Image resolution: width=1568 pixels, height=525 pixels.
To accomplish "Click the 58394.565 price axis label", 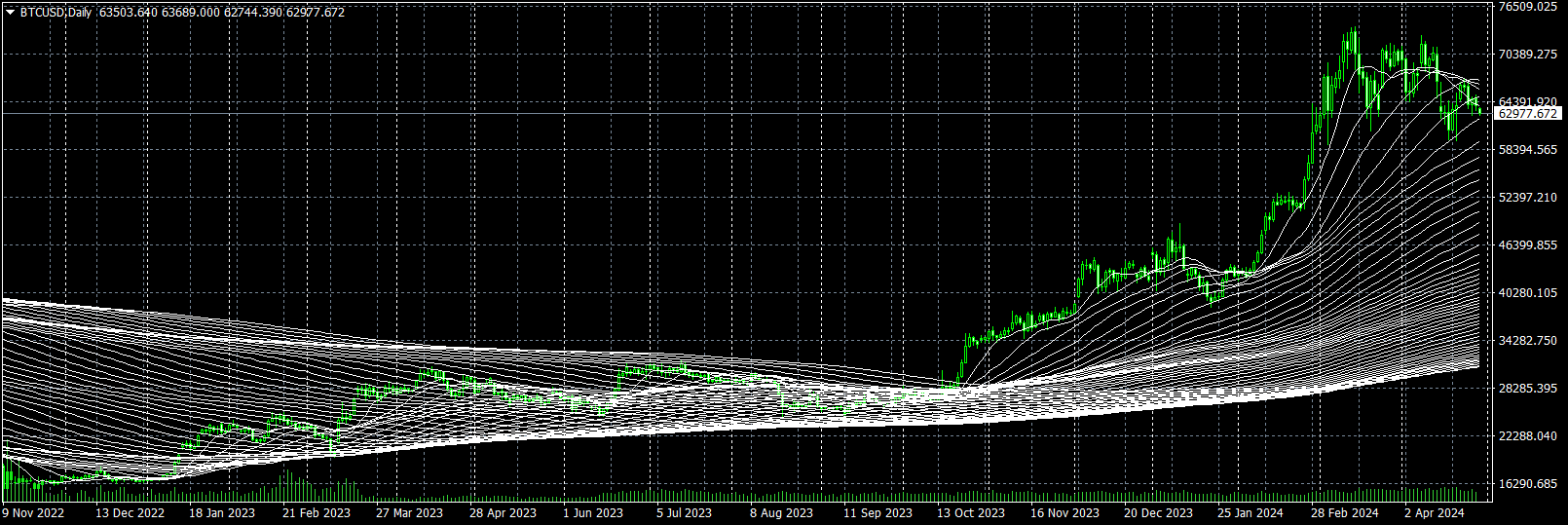I will click(1528, 150).
